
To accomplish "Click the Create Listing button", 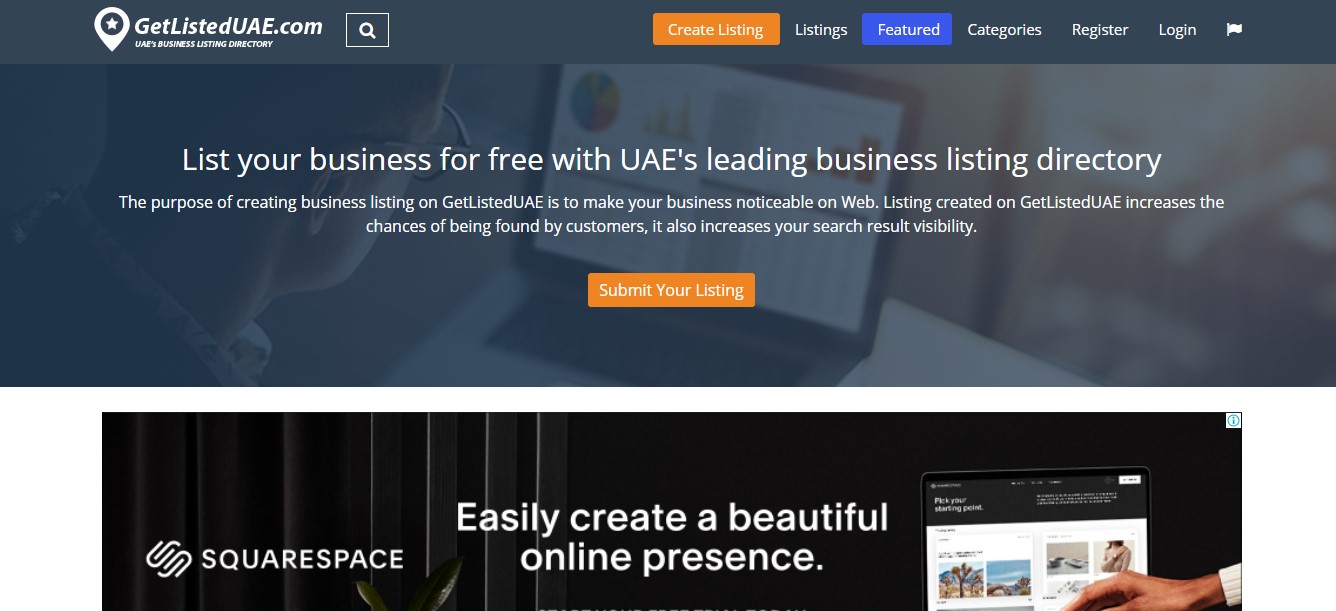I will (715, 29).
